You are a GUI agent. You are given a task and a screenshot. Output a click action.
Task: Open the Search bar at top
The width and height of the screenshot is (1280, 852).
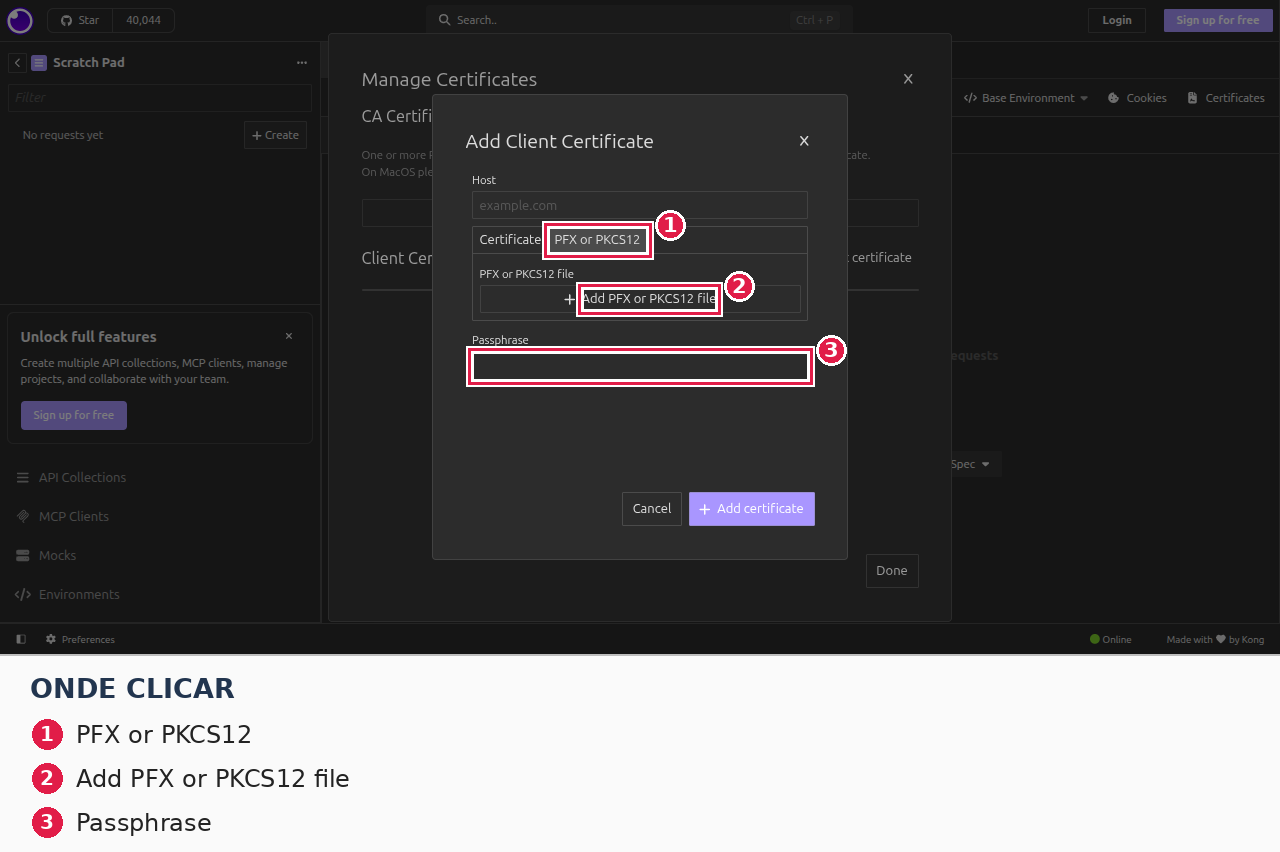tap(639, 20)
